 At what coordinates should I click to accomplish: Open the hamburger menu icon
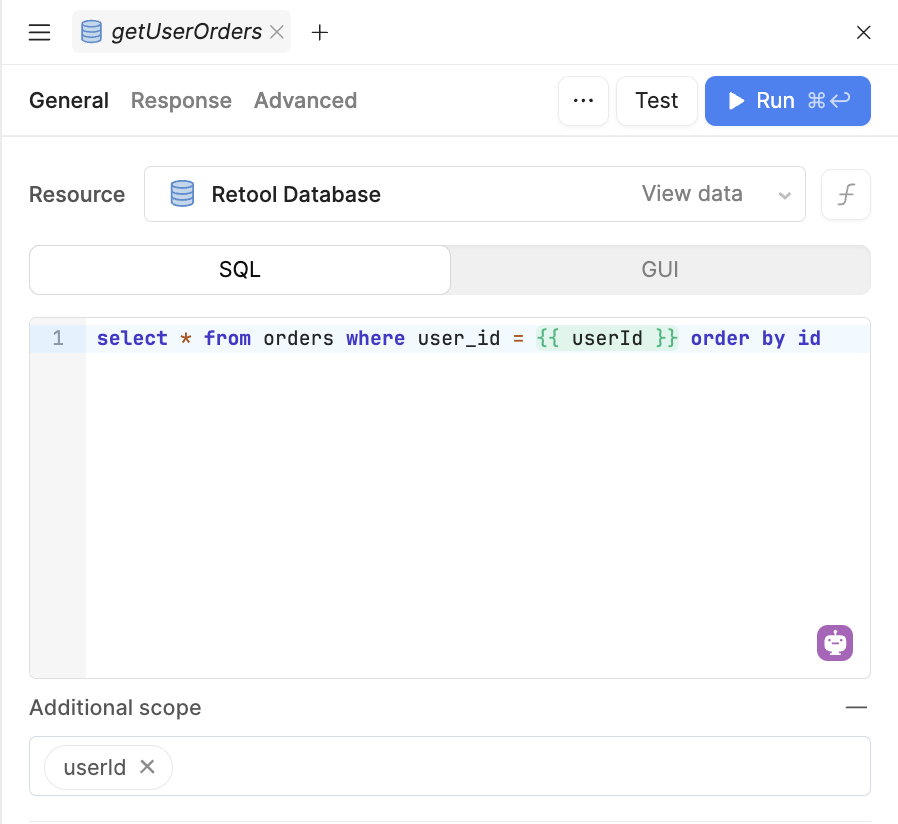point(39,33)
